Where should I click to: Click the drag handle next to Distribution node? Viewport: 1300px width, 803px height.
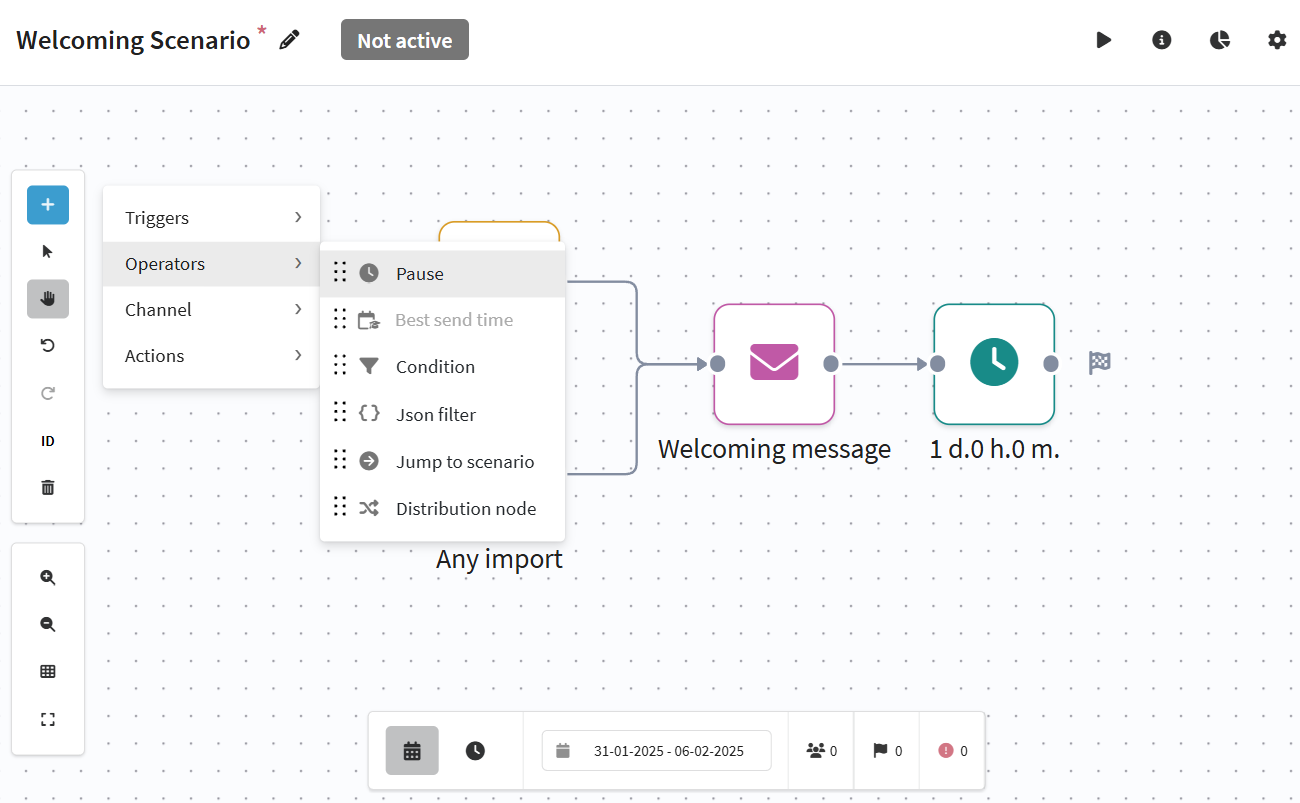[x=340, y=507]
